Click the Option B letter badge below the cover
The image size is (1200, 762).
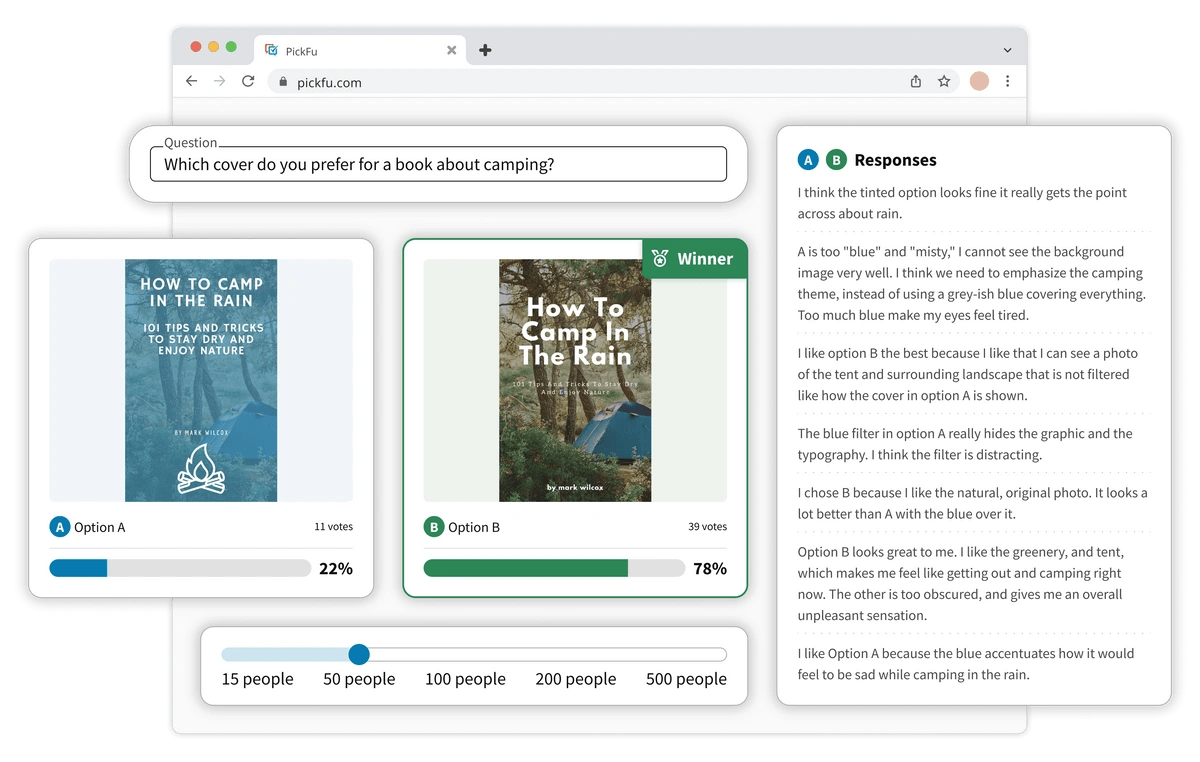(434, 527)
